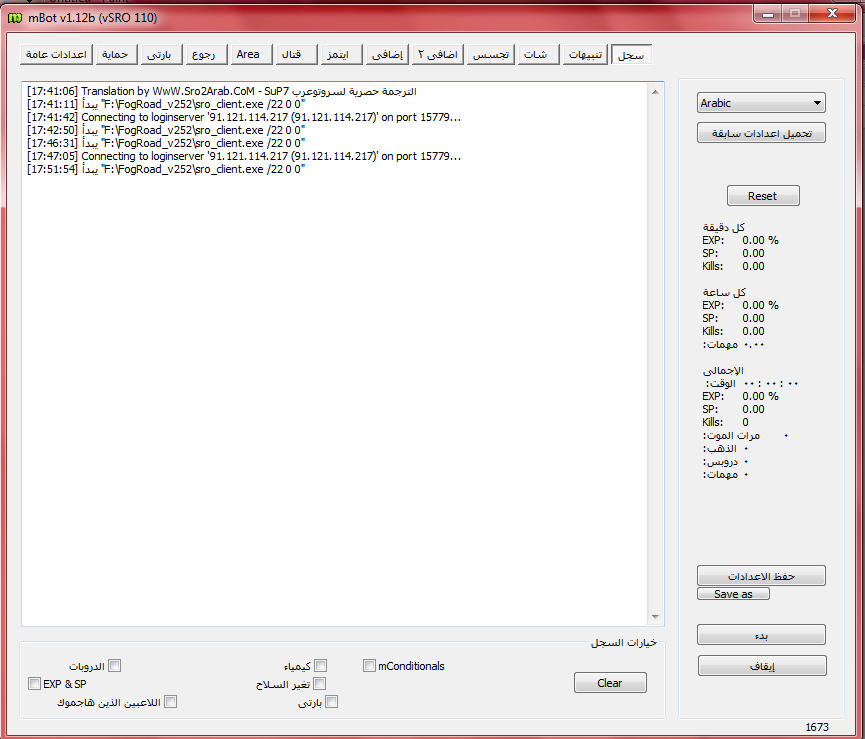865x739 pixels.
Task: Click the الإجمالى stats heading
Action: (723, 370)
